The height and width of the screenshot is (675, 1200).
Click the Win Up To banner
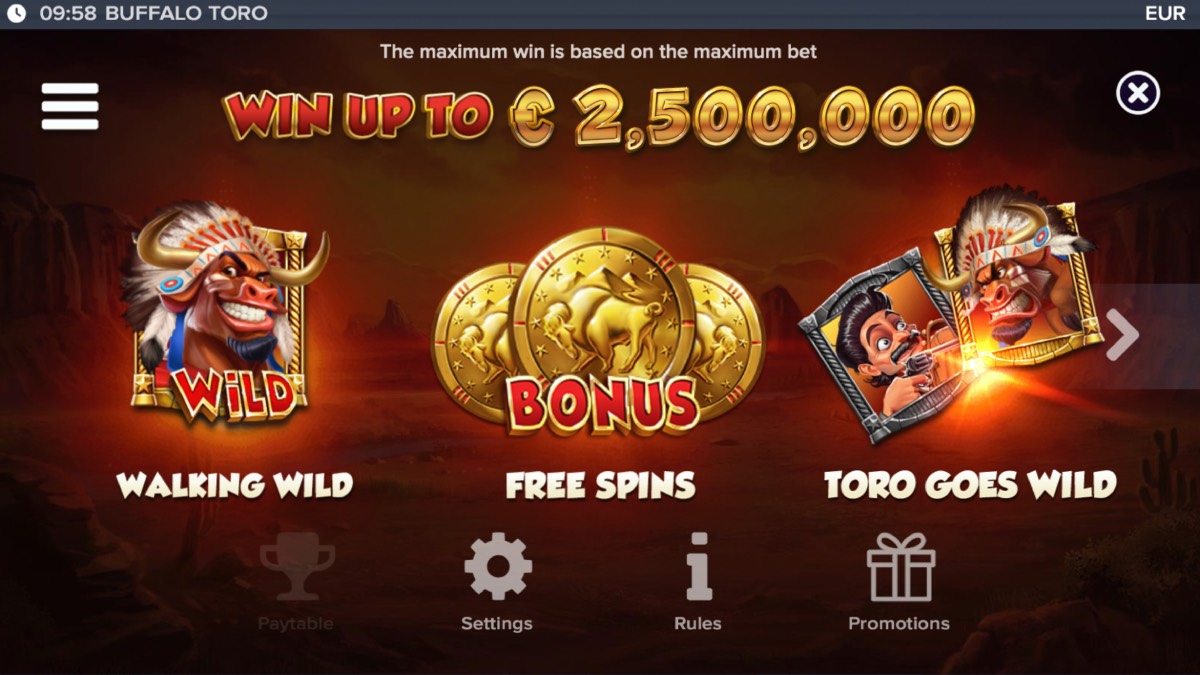pyautogui.click(x=598, y=116)
